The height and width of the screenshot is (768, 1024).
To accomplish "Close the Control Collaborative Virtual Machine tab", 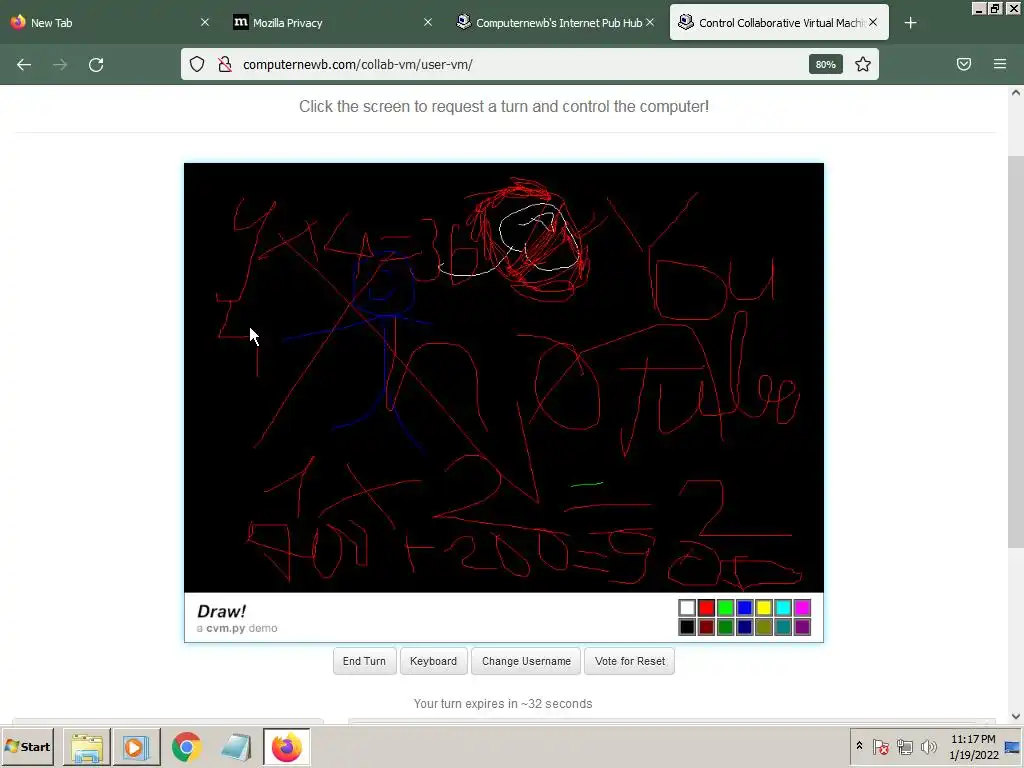I will click(x=873, y=23).
